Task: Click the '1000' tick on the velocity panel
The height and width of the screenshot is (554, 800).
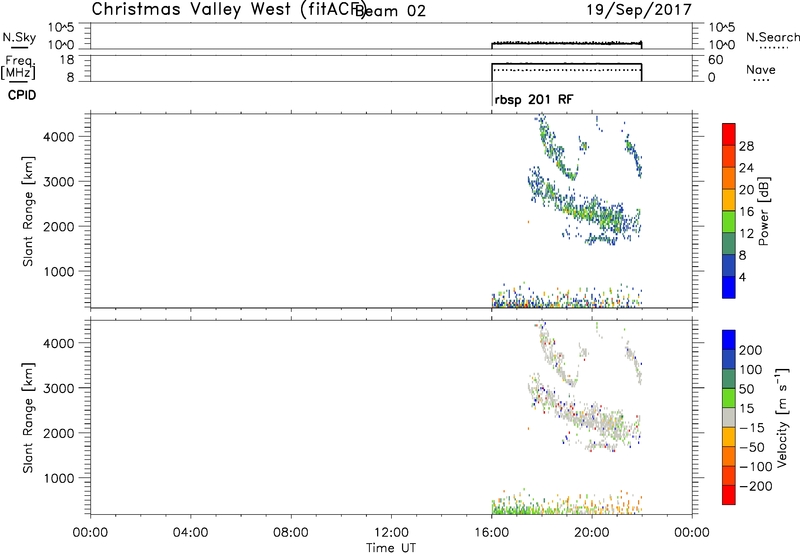Action: 59,478
